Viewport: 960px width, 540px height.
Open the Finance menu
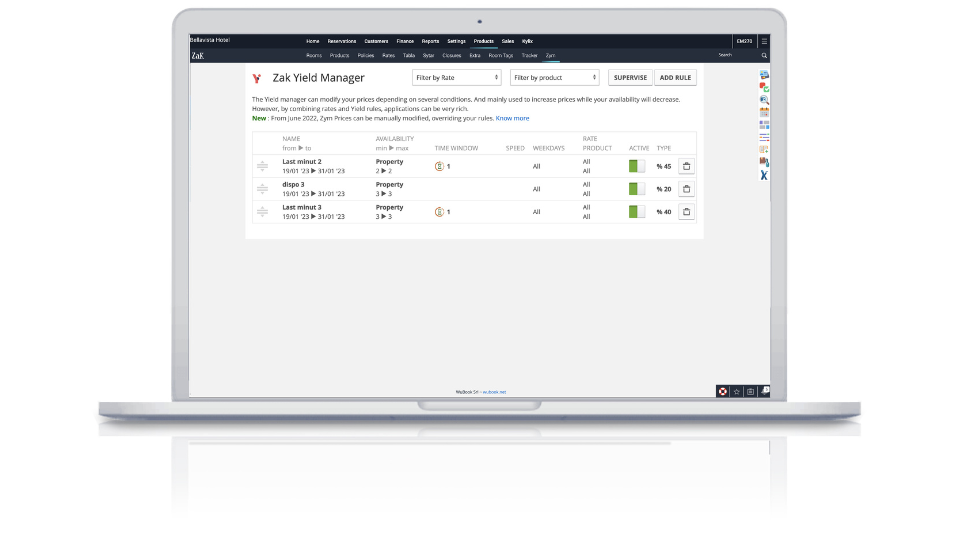click(x=405, y=41)
